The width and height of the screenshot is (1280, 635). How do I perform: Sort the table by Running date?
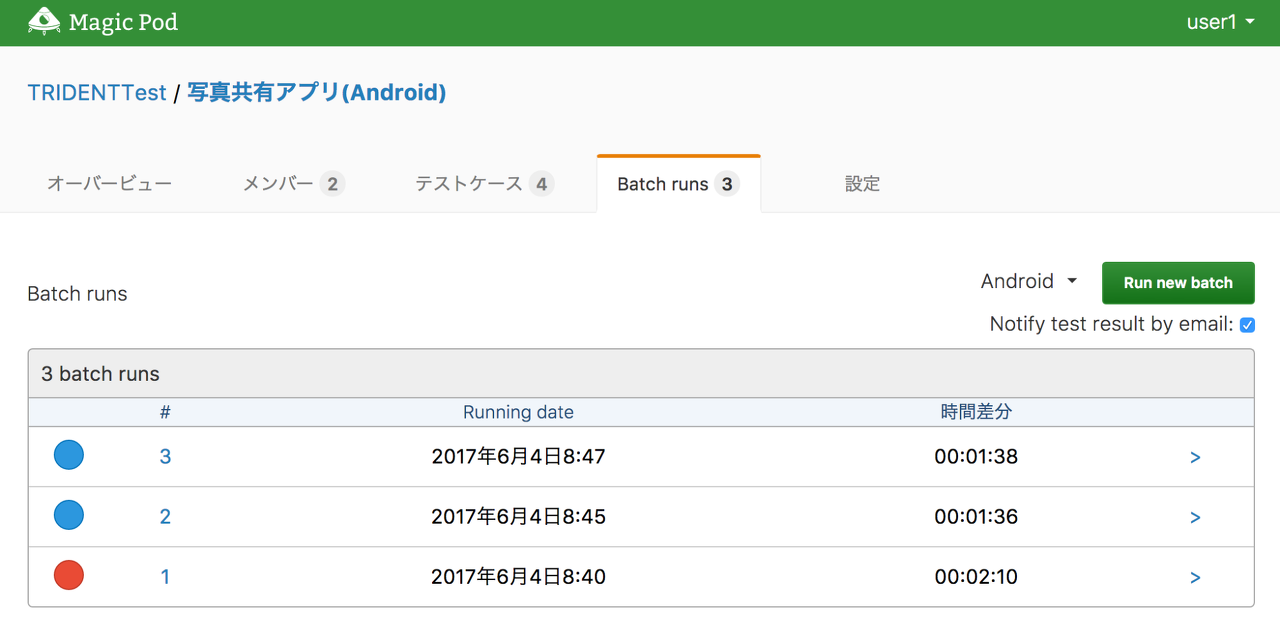518,411
